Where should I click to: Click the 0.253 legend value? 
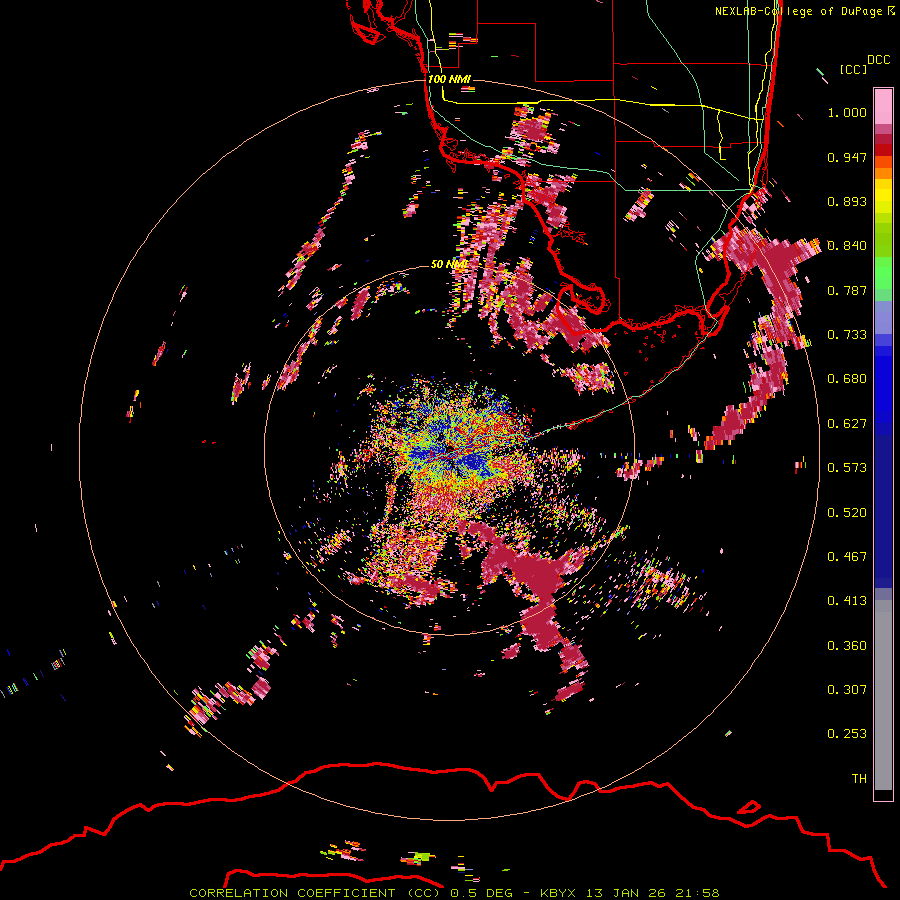pos(847,734)
